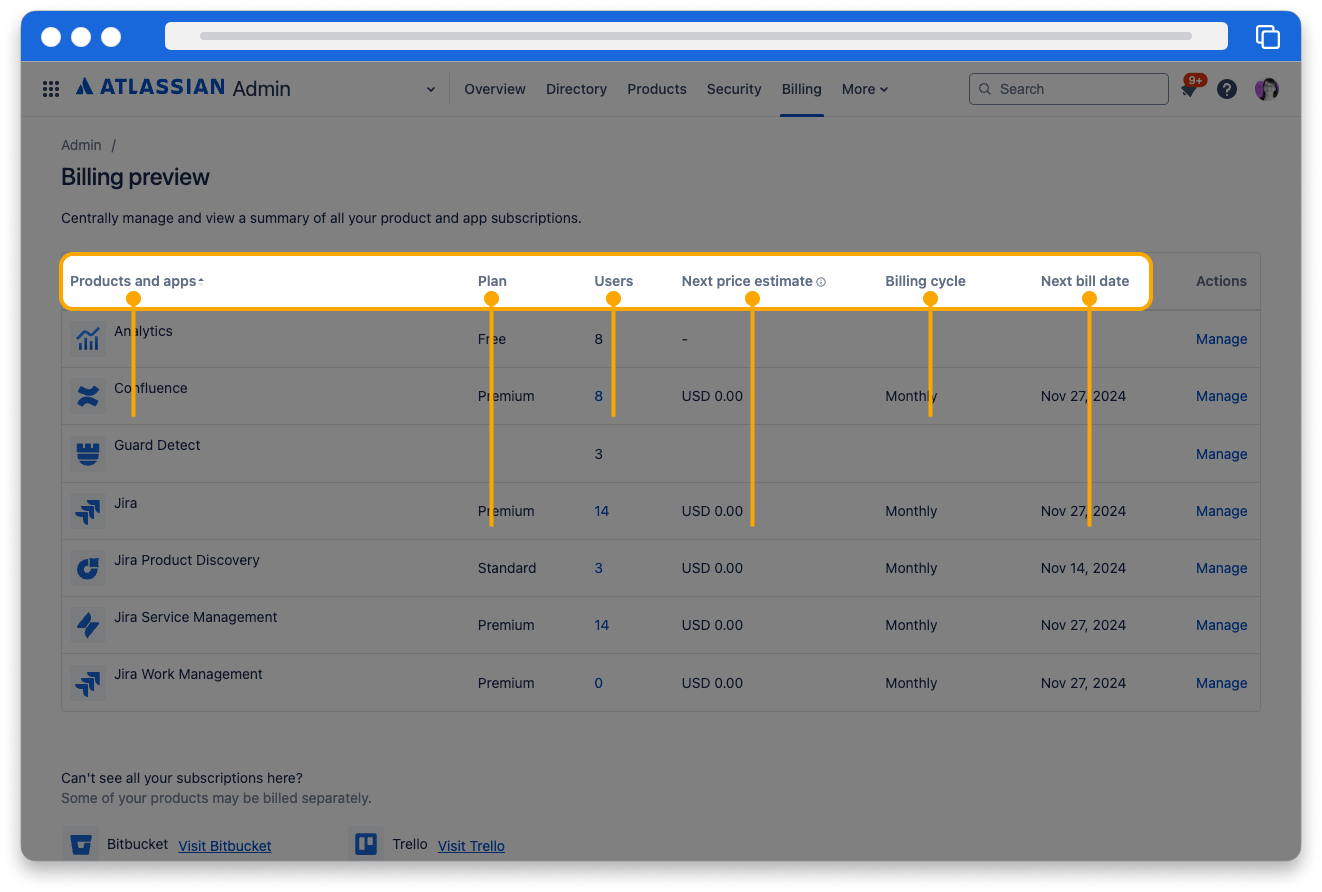1322x892 pixels.
Task: Sort by Products and apps column
Action: [x=137, y=281]
